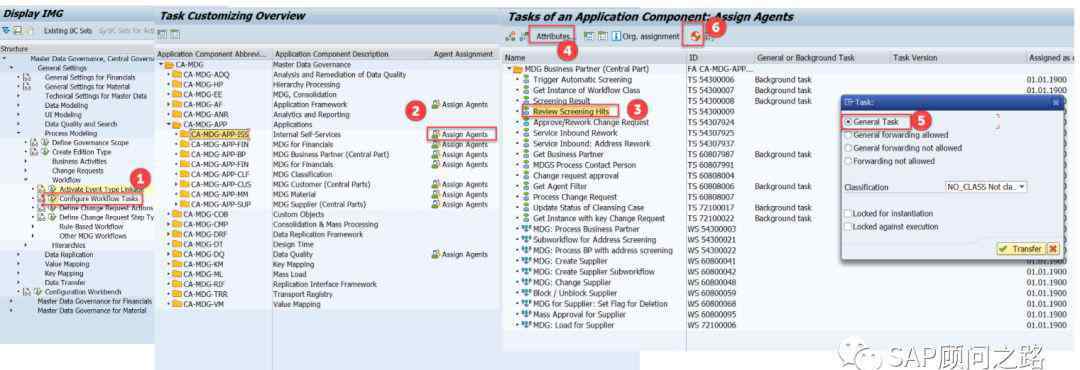Collapse the CA-MDG-APP node
1080x370 pixels.
pyautogui.click(x=169, y=125)
